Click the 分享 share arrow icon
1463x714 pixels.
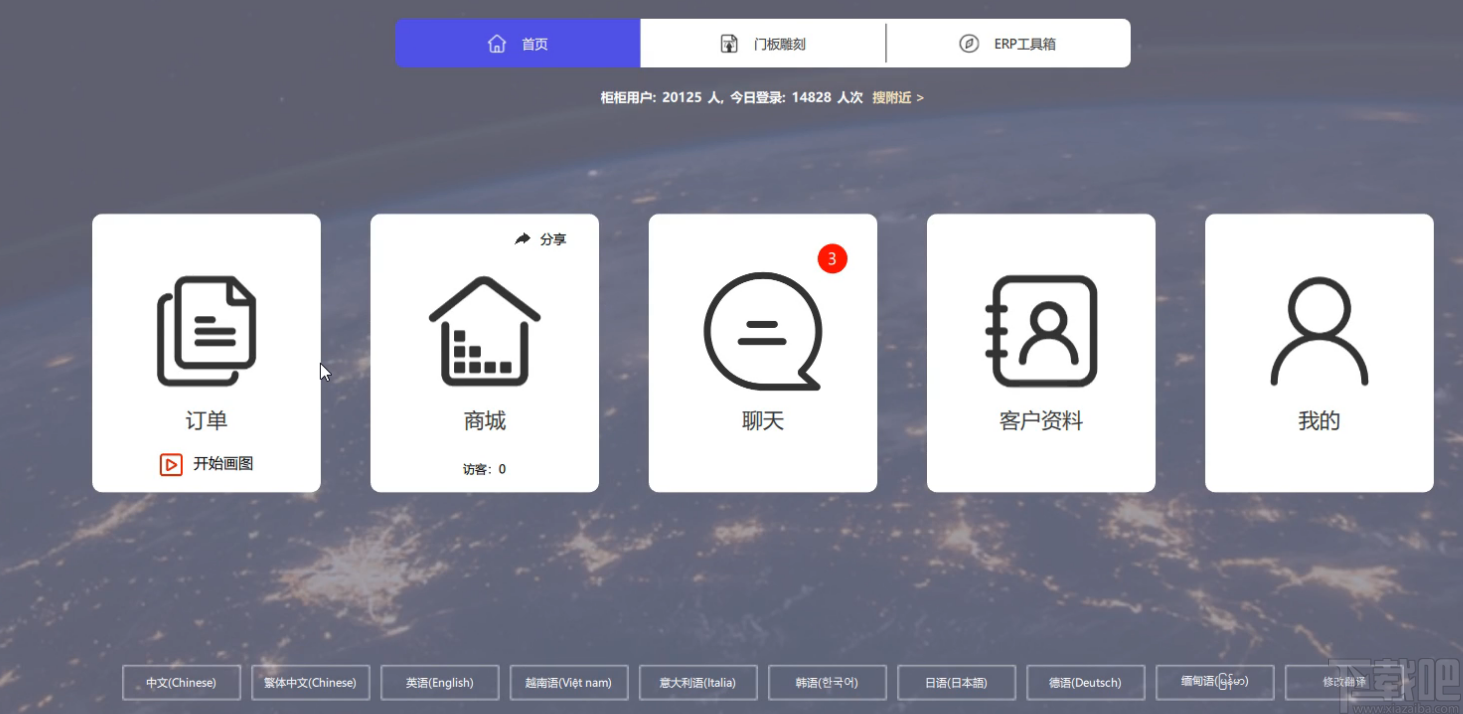coord(523,239)
